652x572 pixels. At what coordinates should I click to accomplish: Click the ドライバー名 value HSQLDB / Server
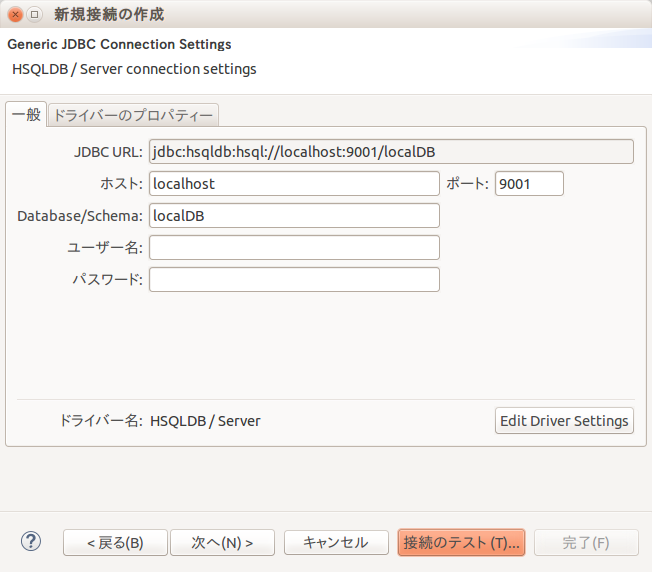[x=205, y=421]
